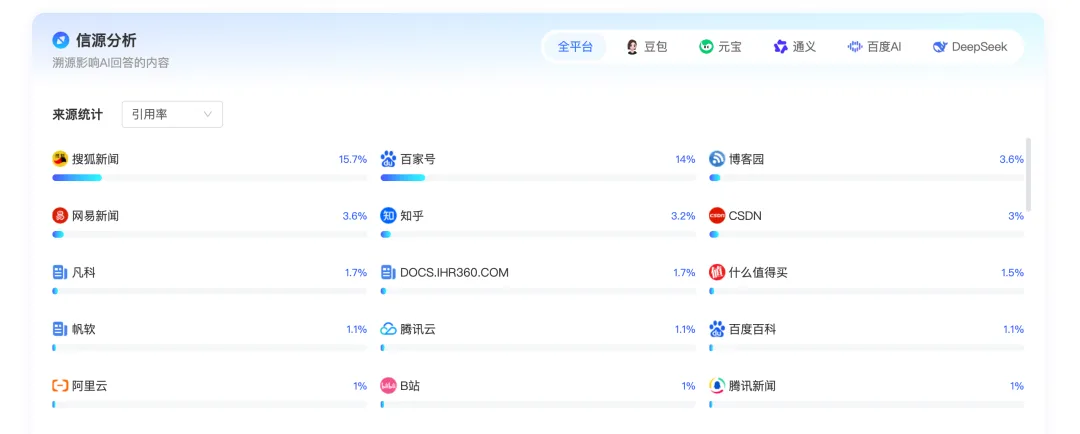
Task: Click the B站 pink logo icon
Action: click(388, 386)
